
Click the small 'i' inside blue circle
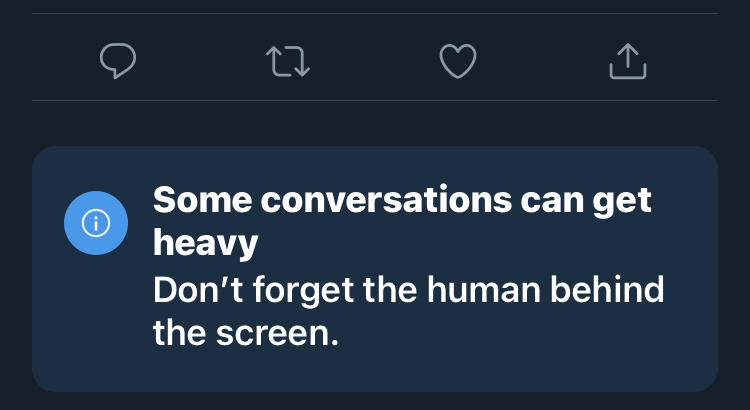96,223
